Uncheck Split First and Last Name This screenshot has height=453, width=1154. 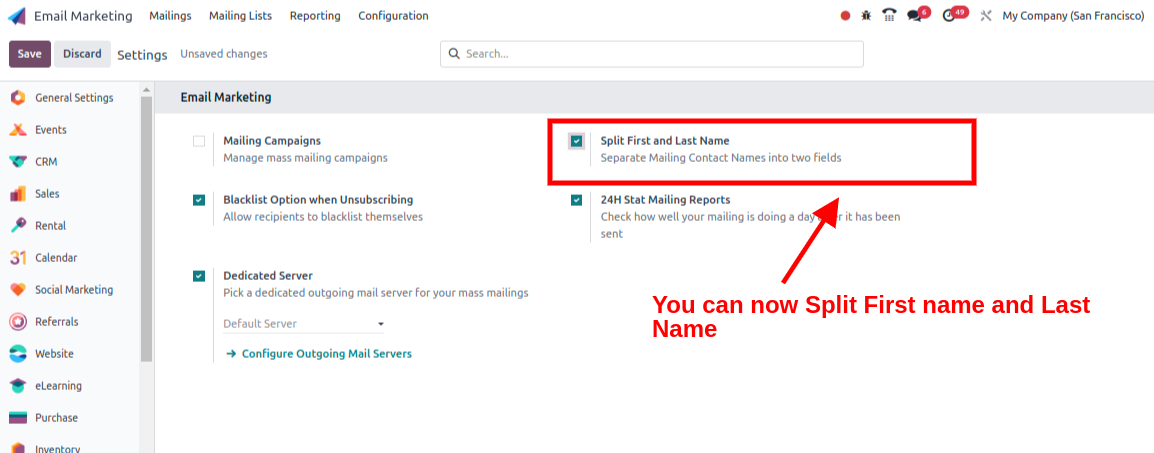(576, 141)
